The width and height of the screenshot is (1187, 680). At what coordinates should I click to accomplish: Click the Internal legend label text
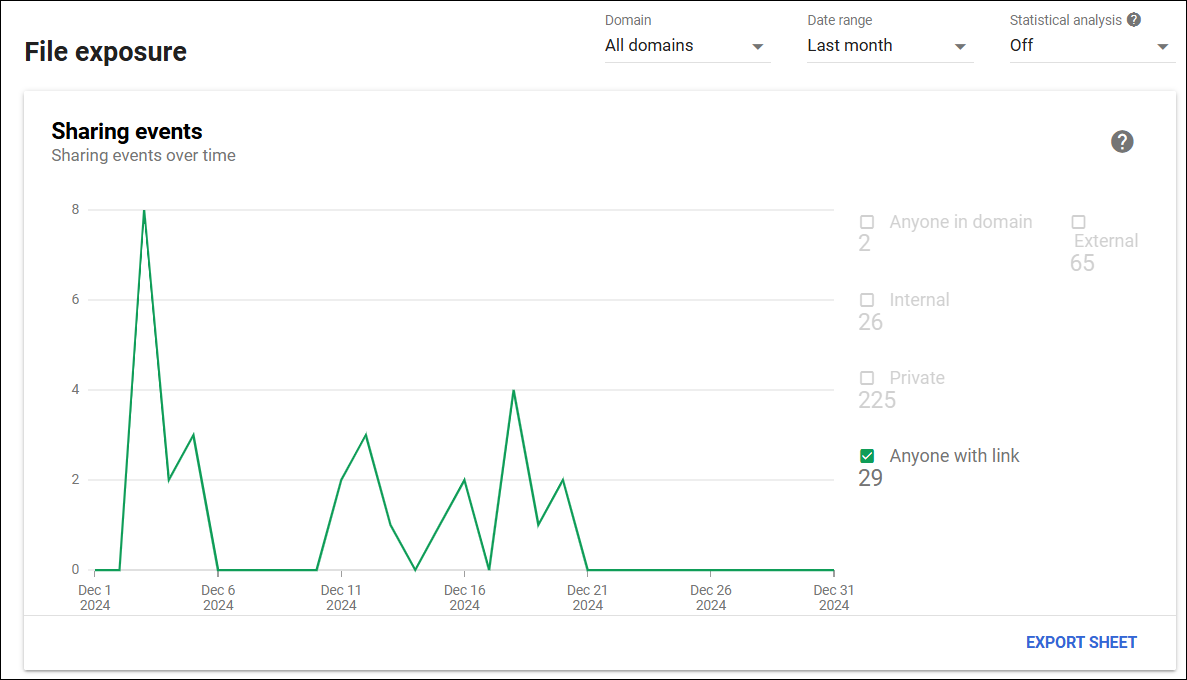pos(919,300)
